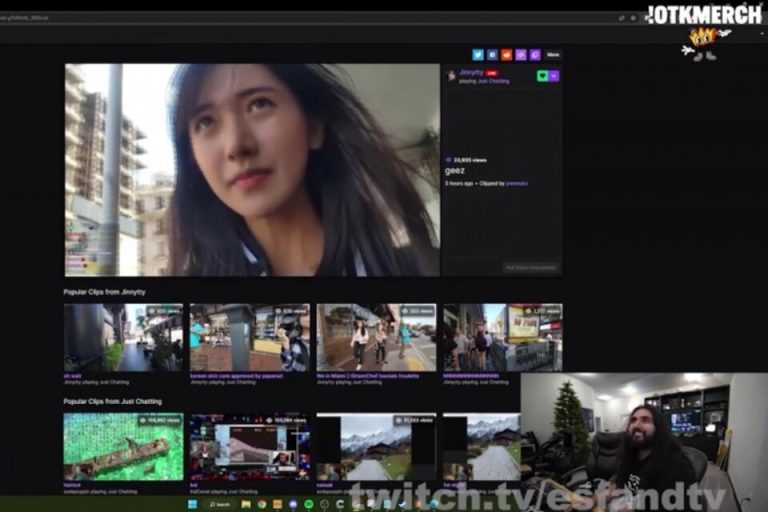Toggle the green heart follow button

click(542, 75)
